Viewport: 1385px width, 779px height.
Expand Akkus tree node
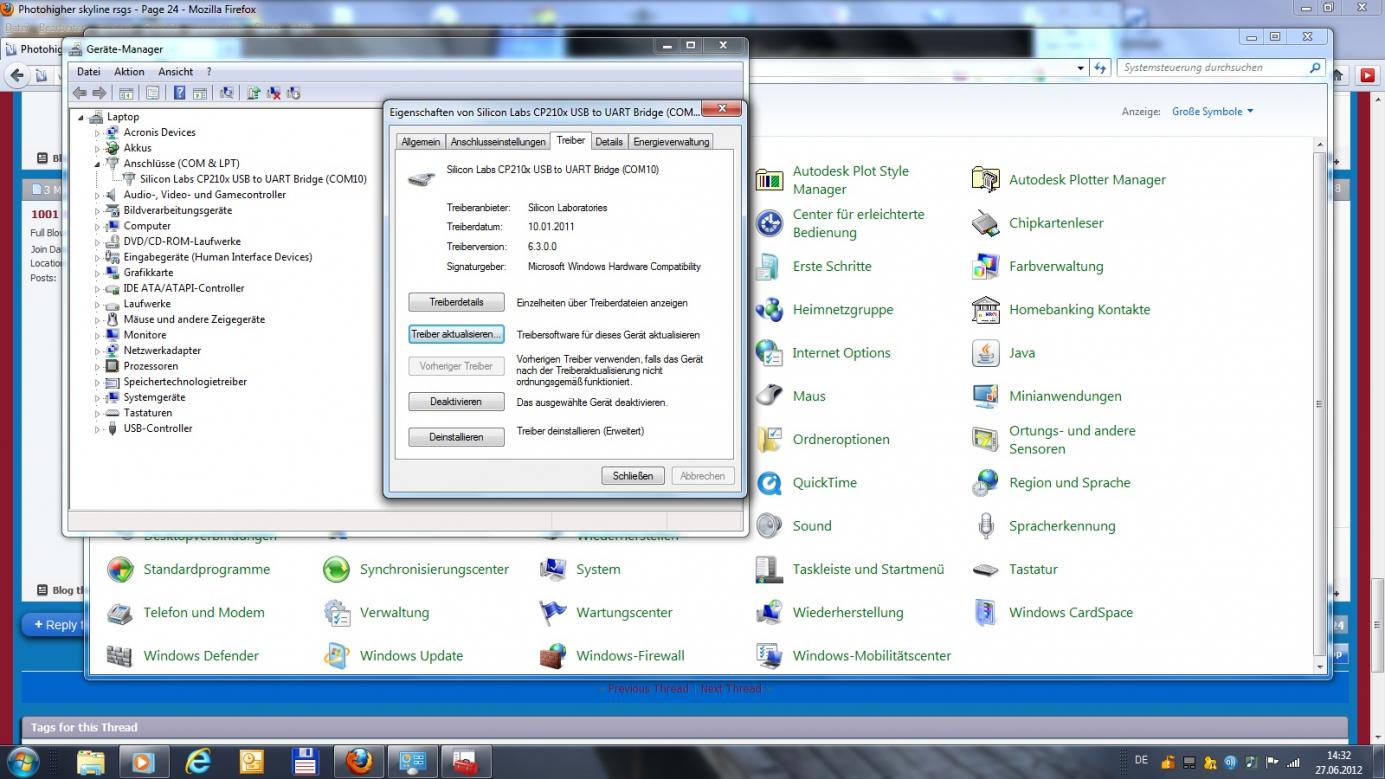(98, 148)
